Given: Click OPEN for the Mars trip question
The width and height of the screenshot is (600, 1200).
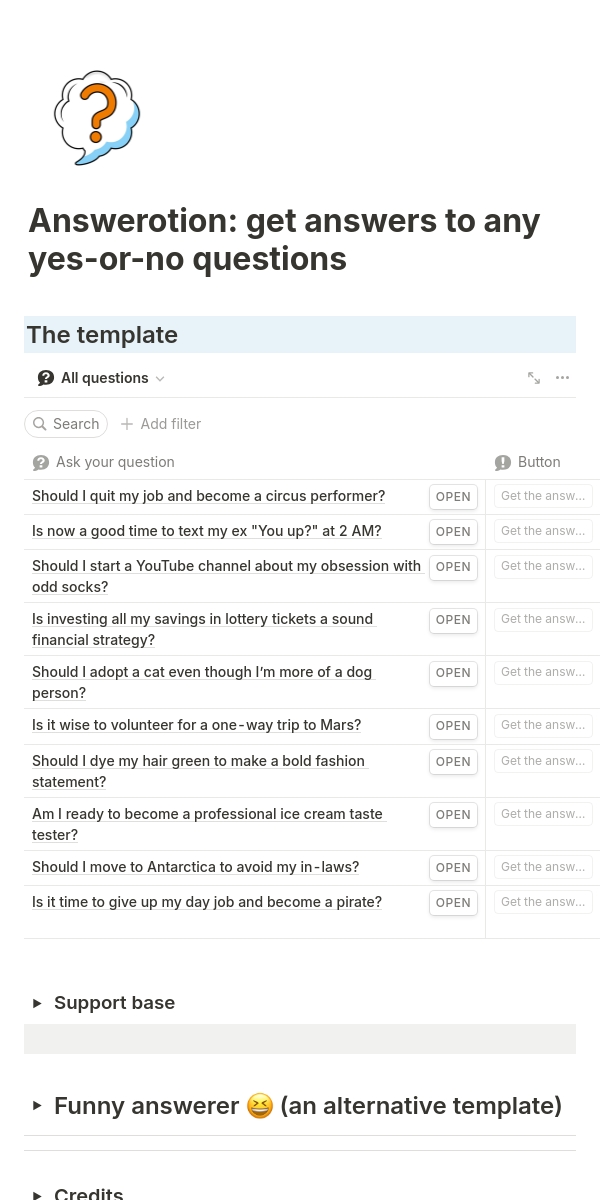Looking at the screenshot, I should click(x=453, y=726).
